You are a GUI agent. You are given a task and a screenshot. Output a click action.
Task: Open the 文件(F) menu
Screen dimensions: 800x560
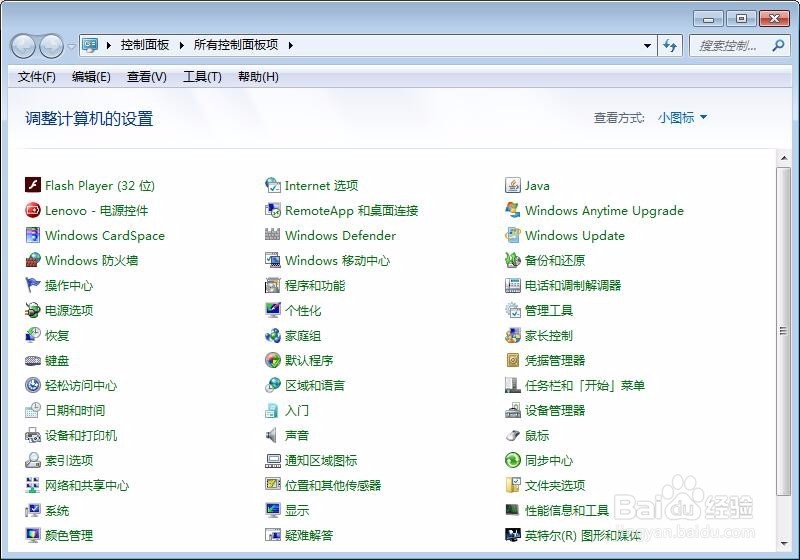click(x=37, y=77)
